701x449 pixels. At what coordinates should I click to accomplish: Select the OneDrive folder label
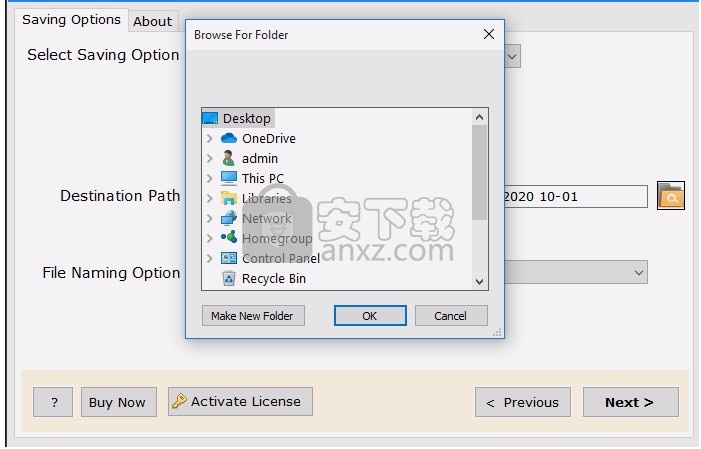point(269,139)
